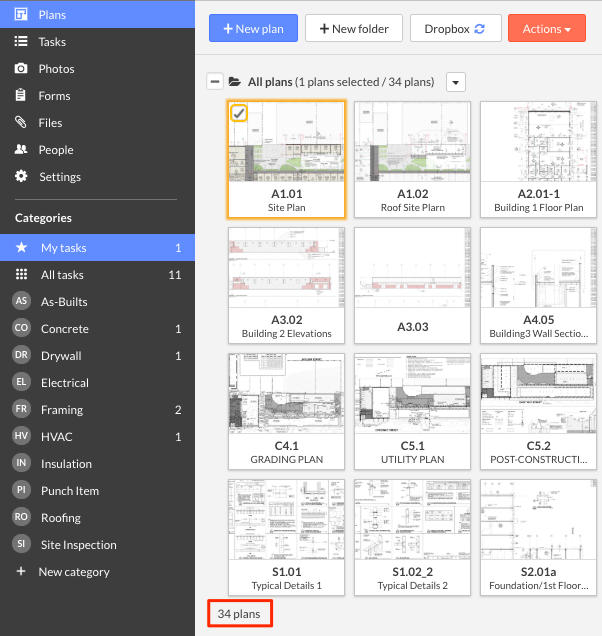Click the New plan button

[253, 29]
